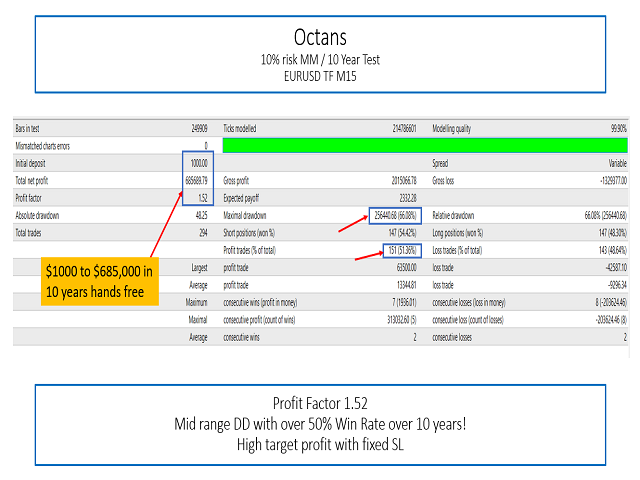The height and width of the screenshot is (480, 640).
Task: Click the 'Gross profit' label
Action: [x=236, y=180]
